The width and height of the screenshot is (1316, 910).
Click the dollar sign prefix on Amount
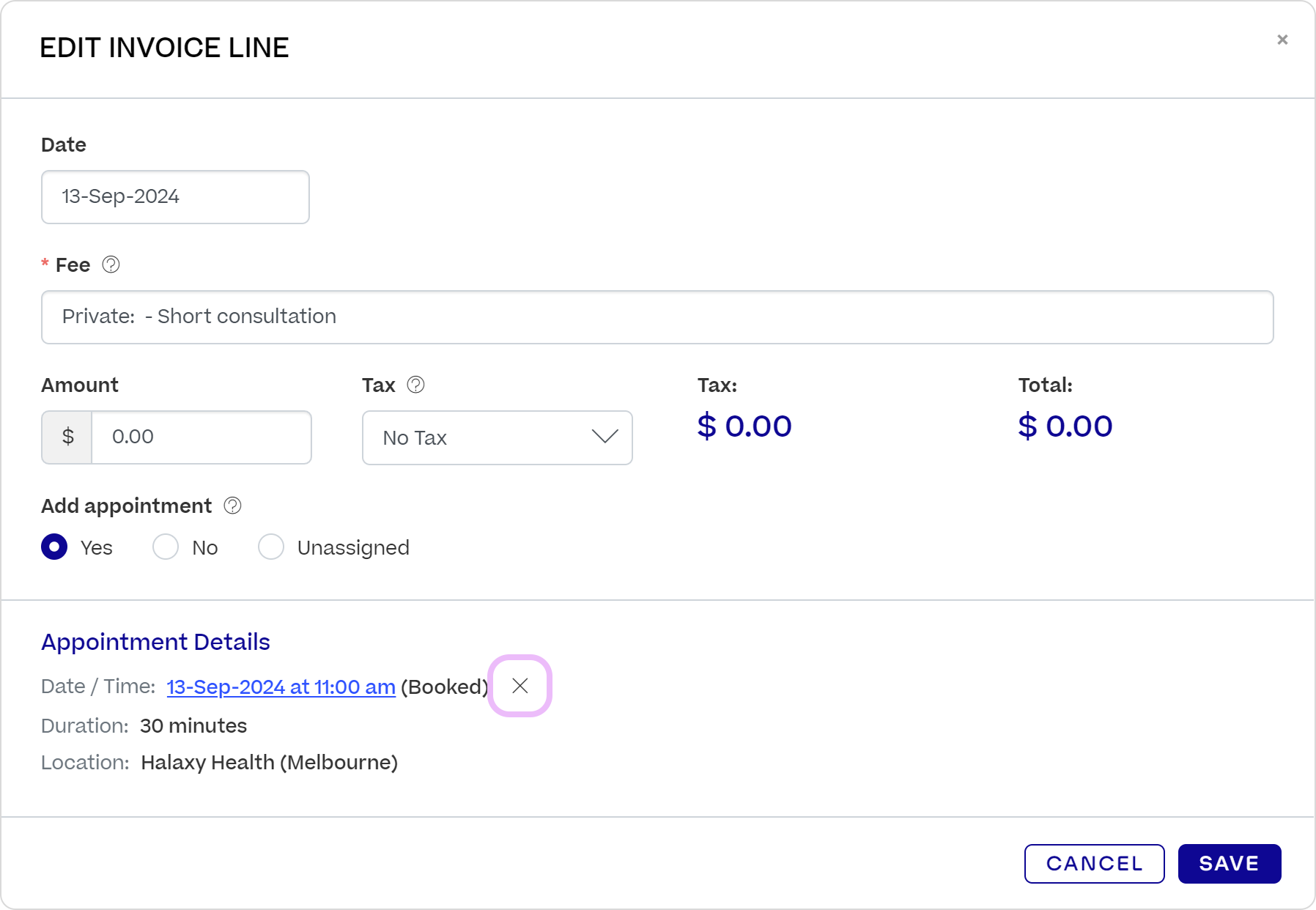tap(67, 437)
